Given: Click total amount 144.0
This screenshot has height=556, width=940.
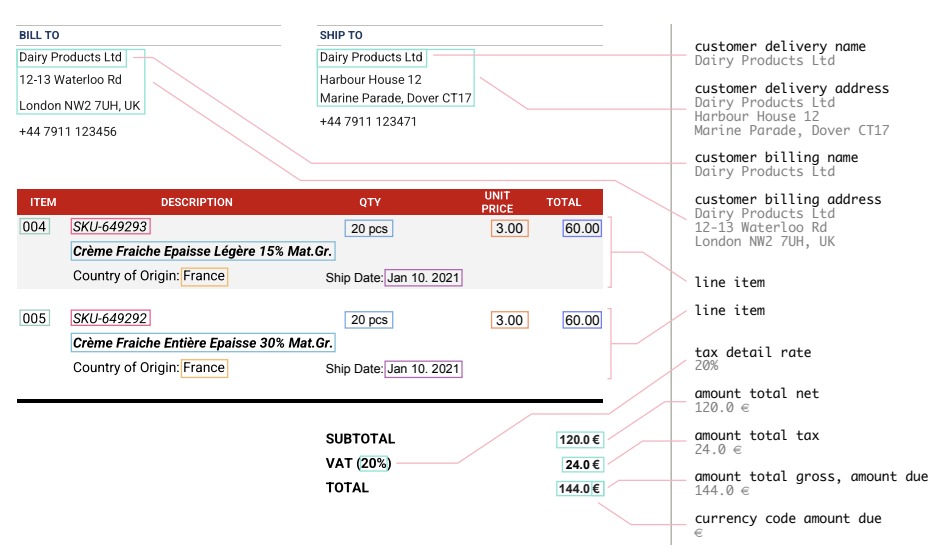Looking at the screenshot, I should tap(574, 489).
